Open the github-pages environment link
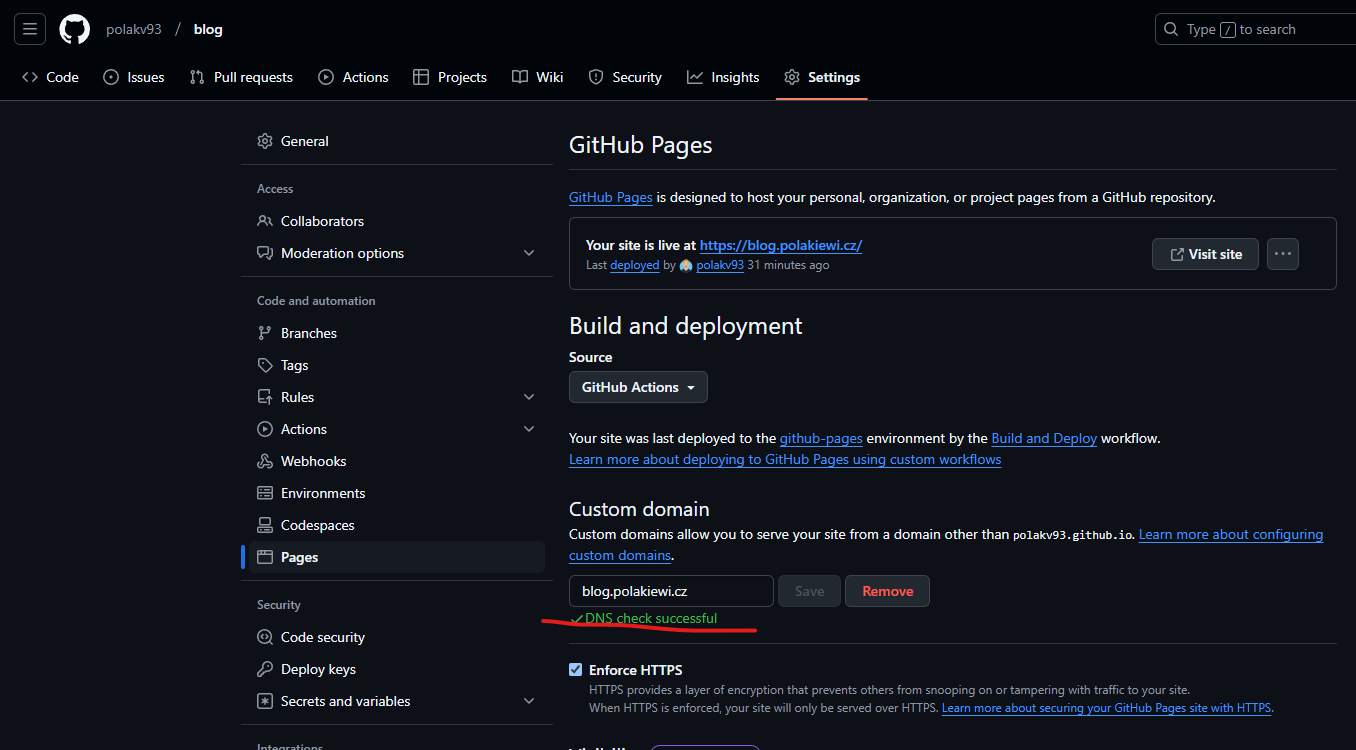This screenshot has width=1356, height=750. coord(821,438)
